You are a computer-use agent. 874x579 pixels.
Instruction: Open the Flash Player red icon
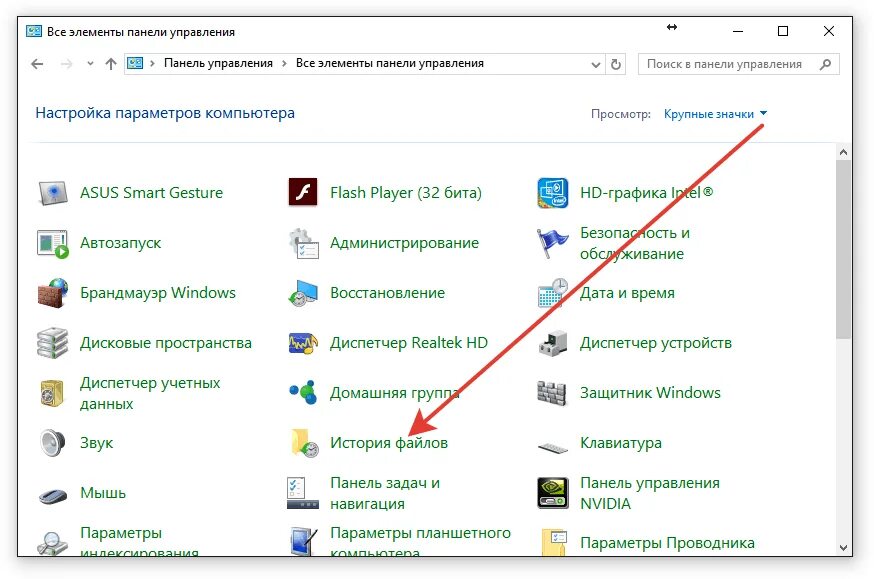[303, 192]
